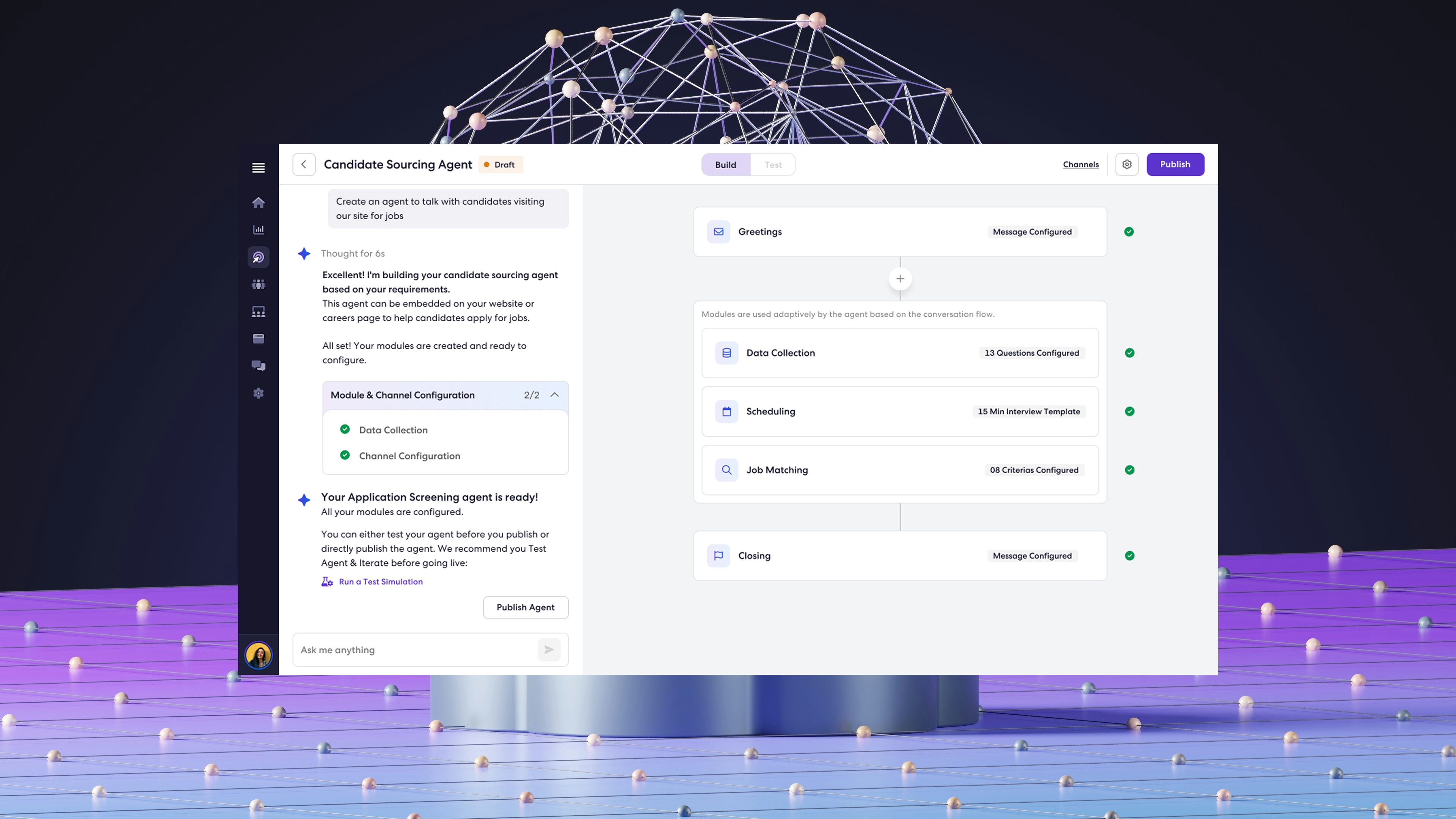Click the gear icon next to Publish

[x=1127, y=165]
